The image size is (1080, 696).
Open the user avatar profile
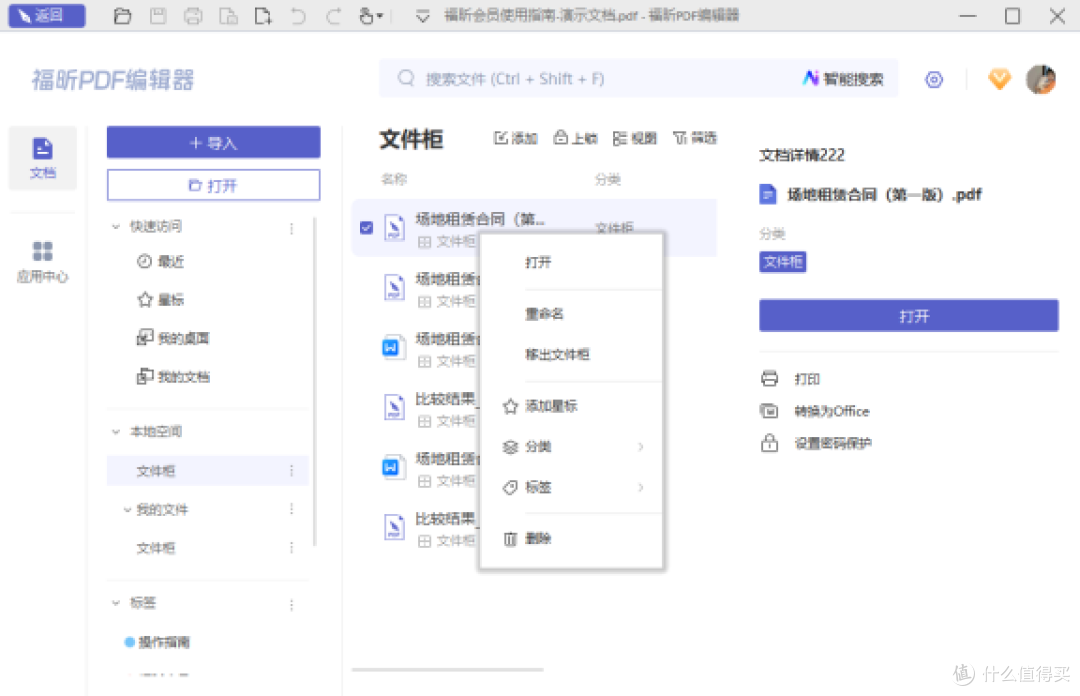coord(1041,79)
